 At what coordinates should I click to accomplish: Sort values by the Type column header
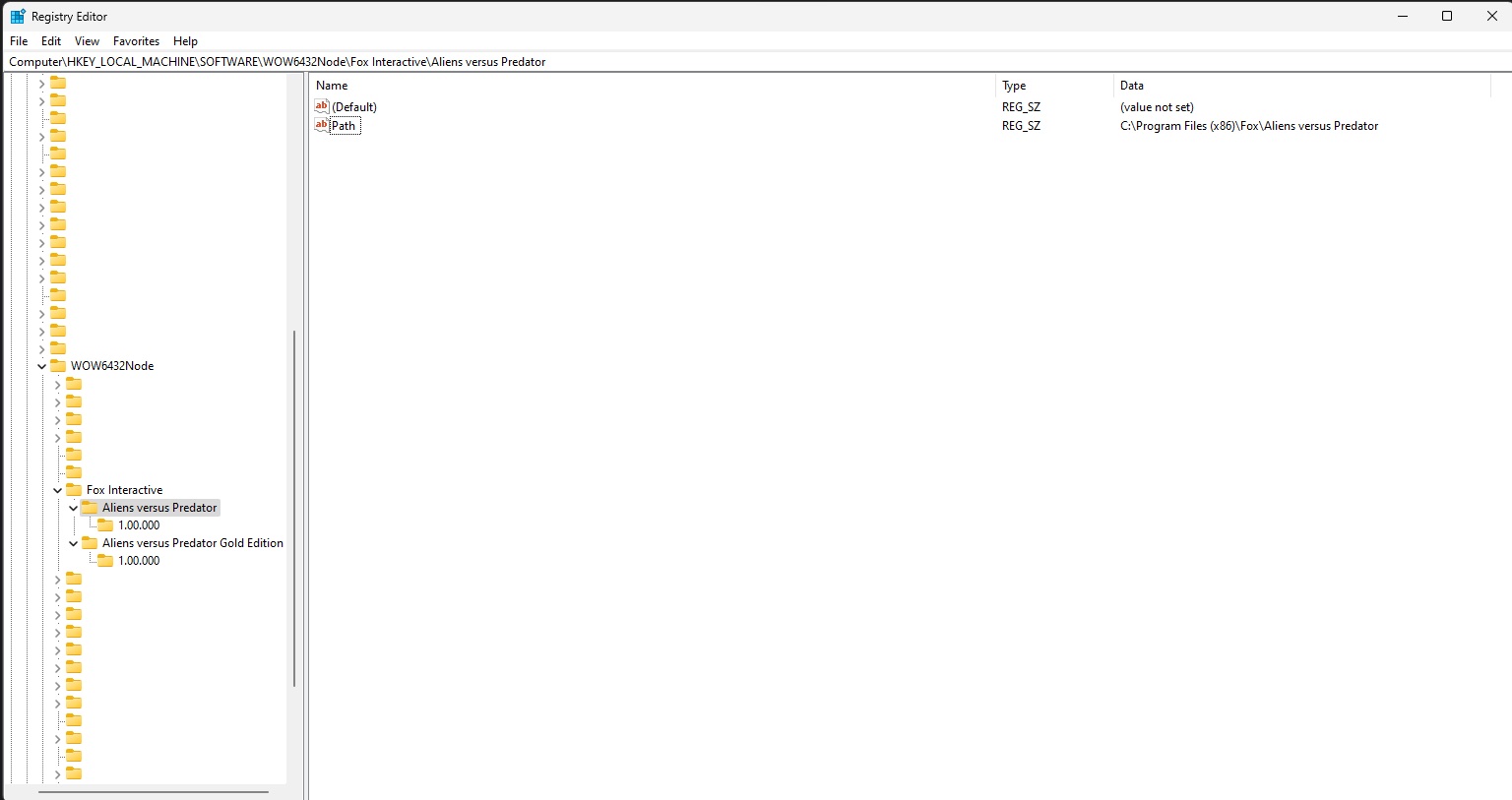(x=1054, y=86)
